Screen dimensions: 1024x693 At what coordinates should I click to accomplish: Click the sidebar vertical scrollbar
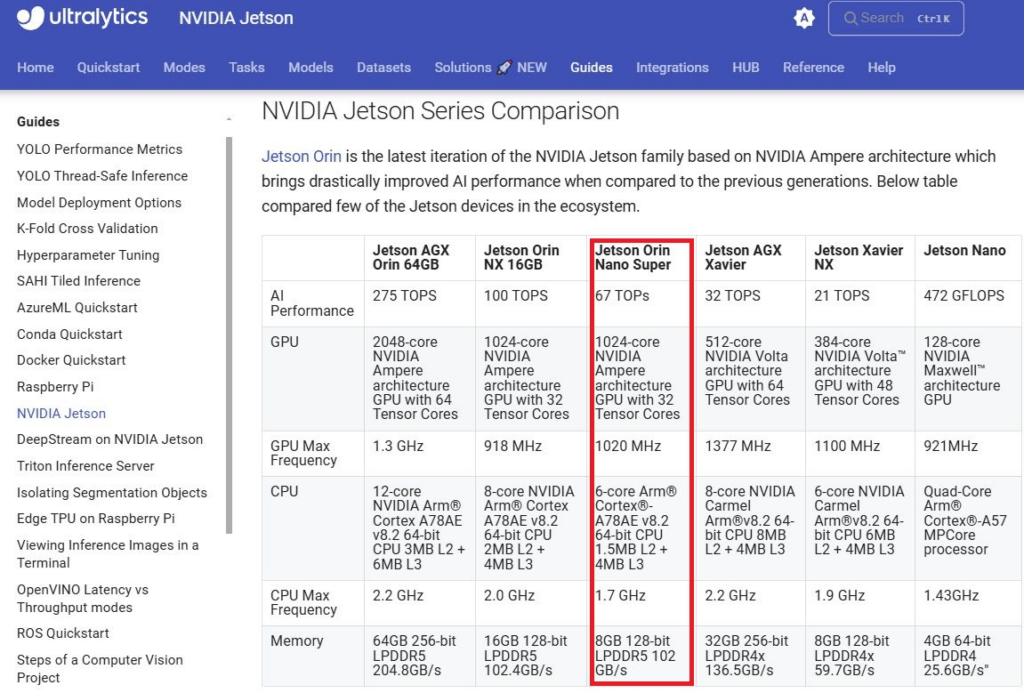[229, 335]
